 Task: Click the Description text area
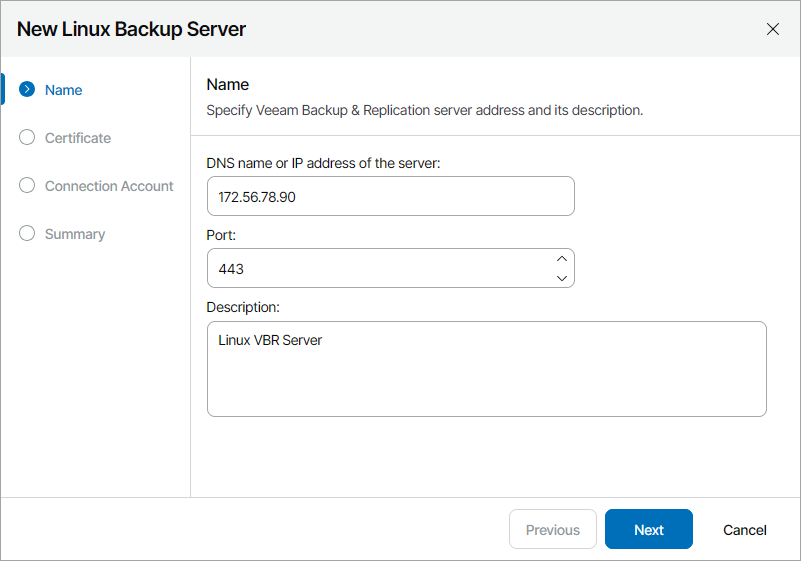pyautogui.click(x=486, y=369)
